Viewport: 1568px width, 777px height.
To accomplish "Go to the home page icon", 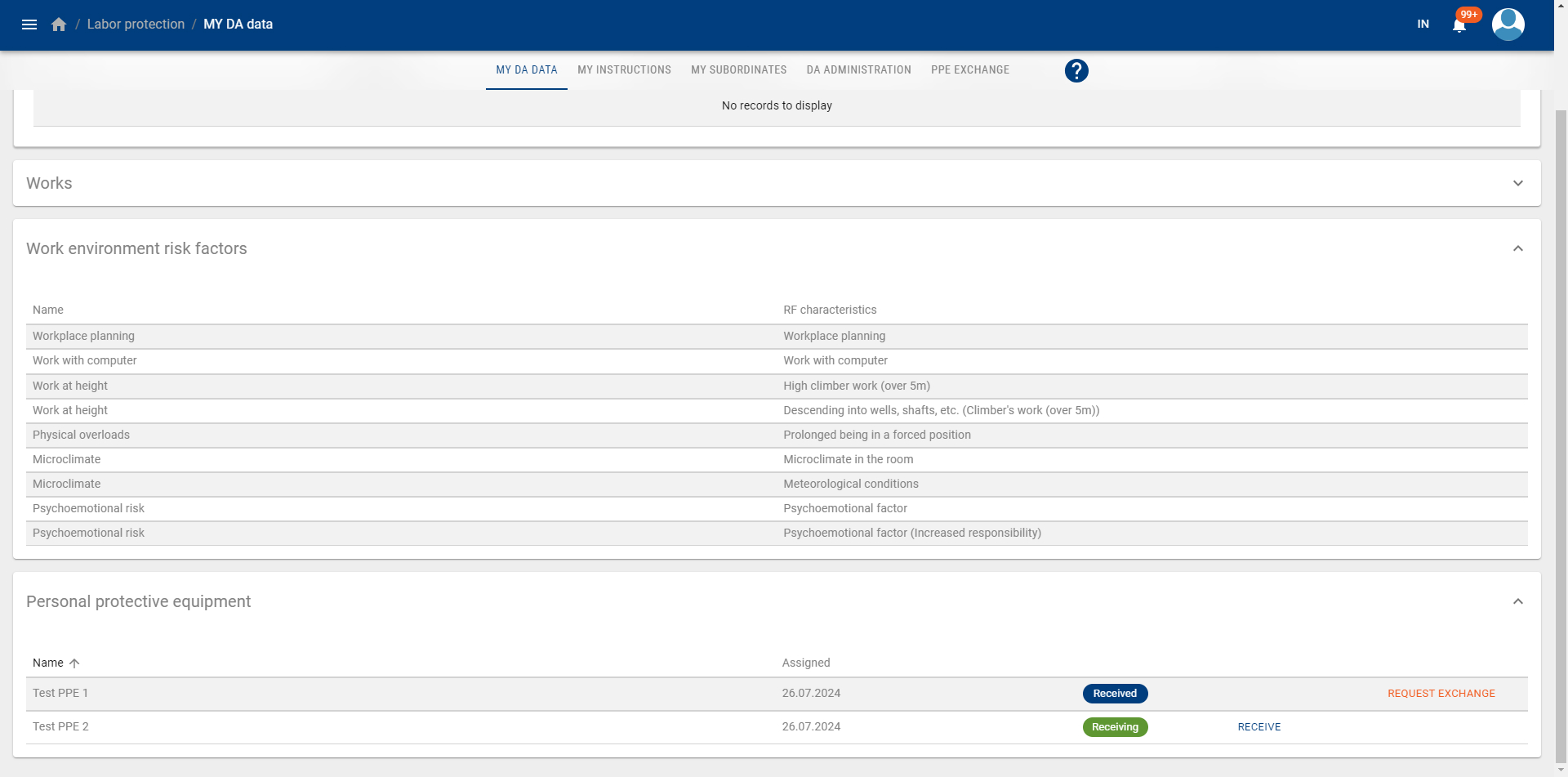I will [x=59, y=25].
